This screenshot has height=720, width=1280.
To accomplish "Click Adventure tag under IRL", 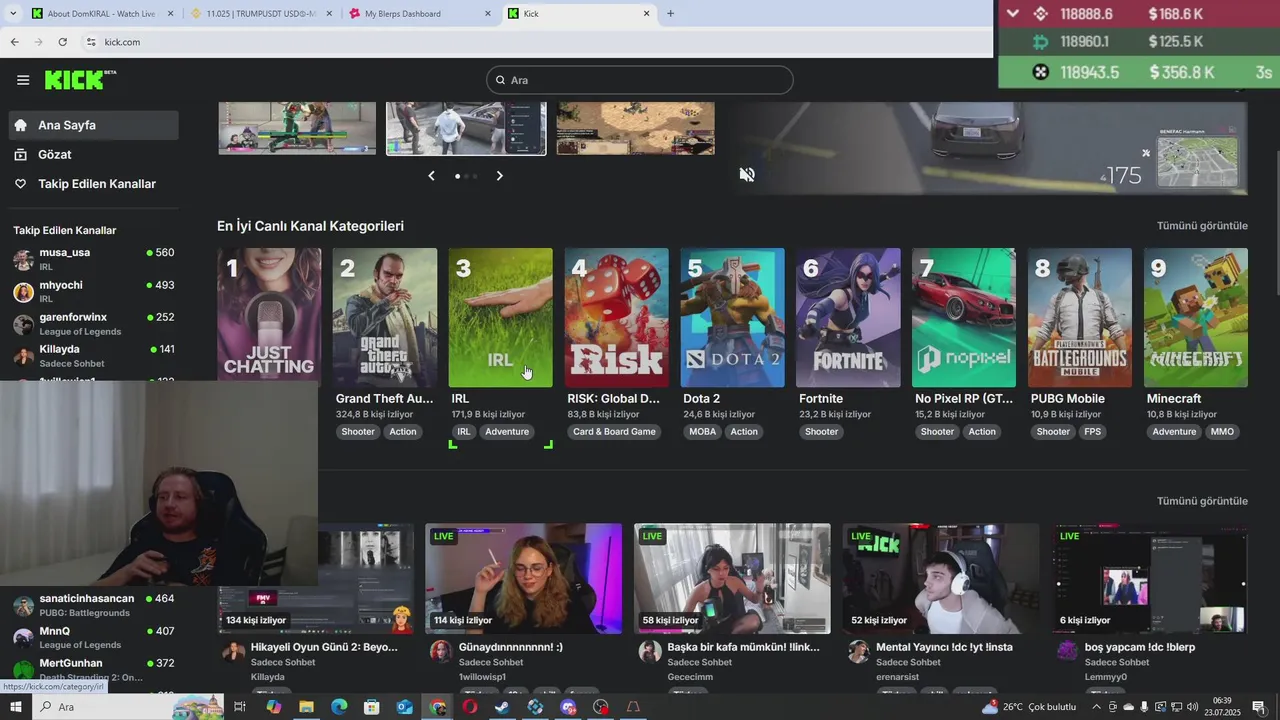I will (507, 432).
